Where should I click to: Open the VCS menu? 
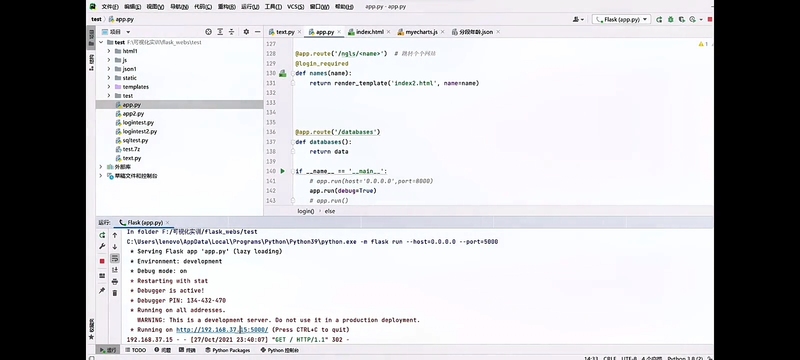pos(295,7)
